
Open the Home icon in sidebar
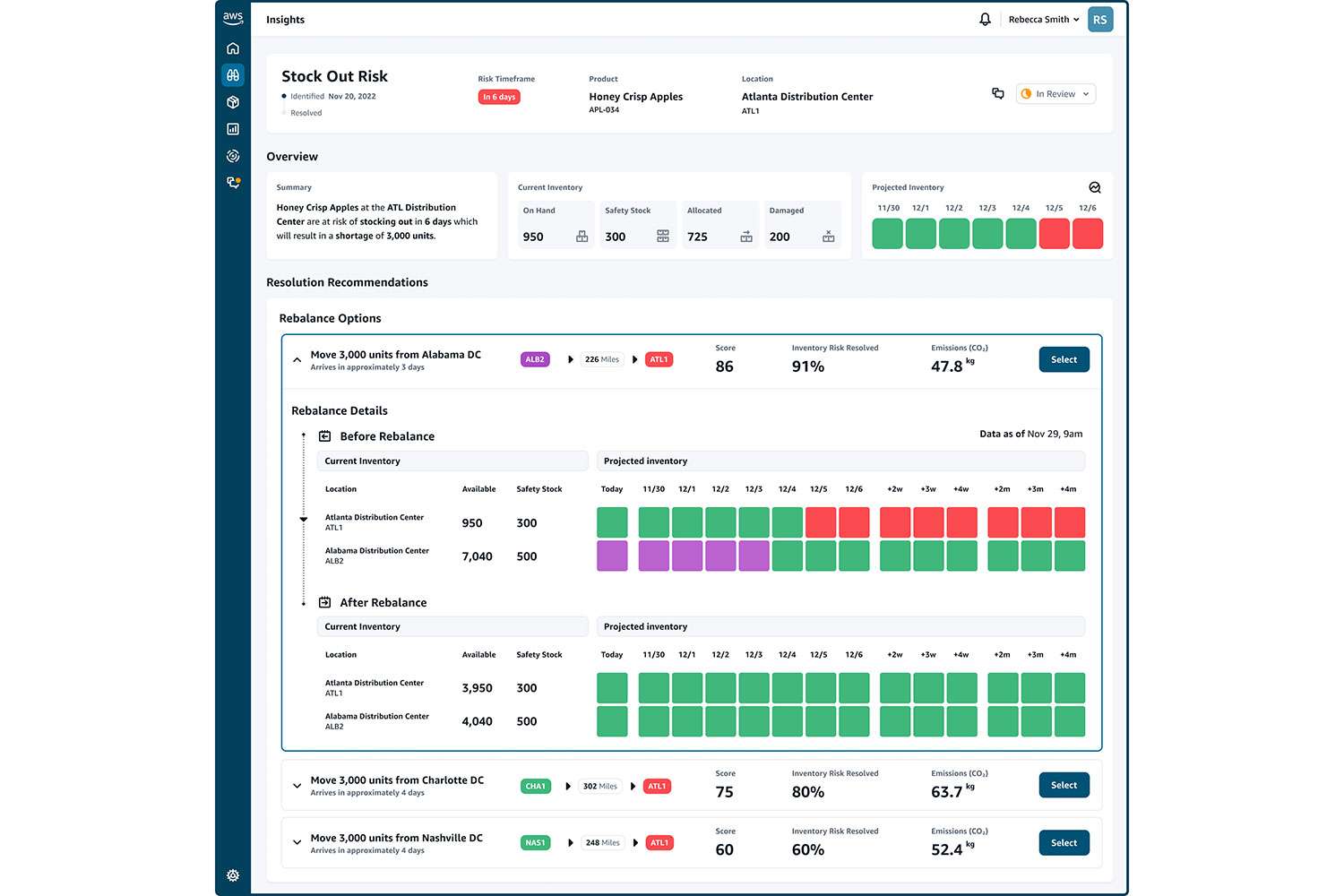tap(233, 48)
